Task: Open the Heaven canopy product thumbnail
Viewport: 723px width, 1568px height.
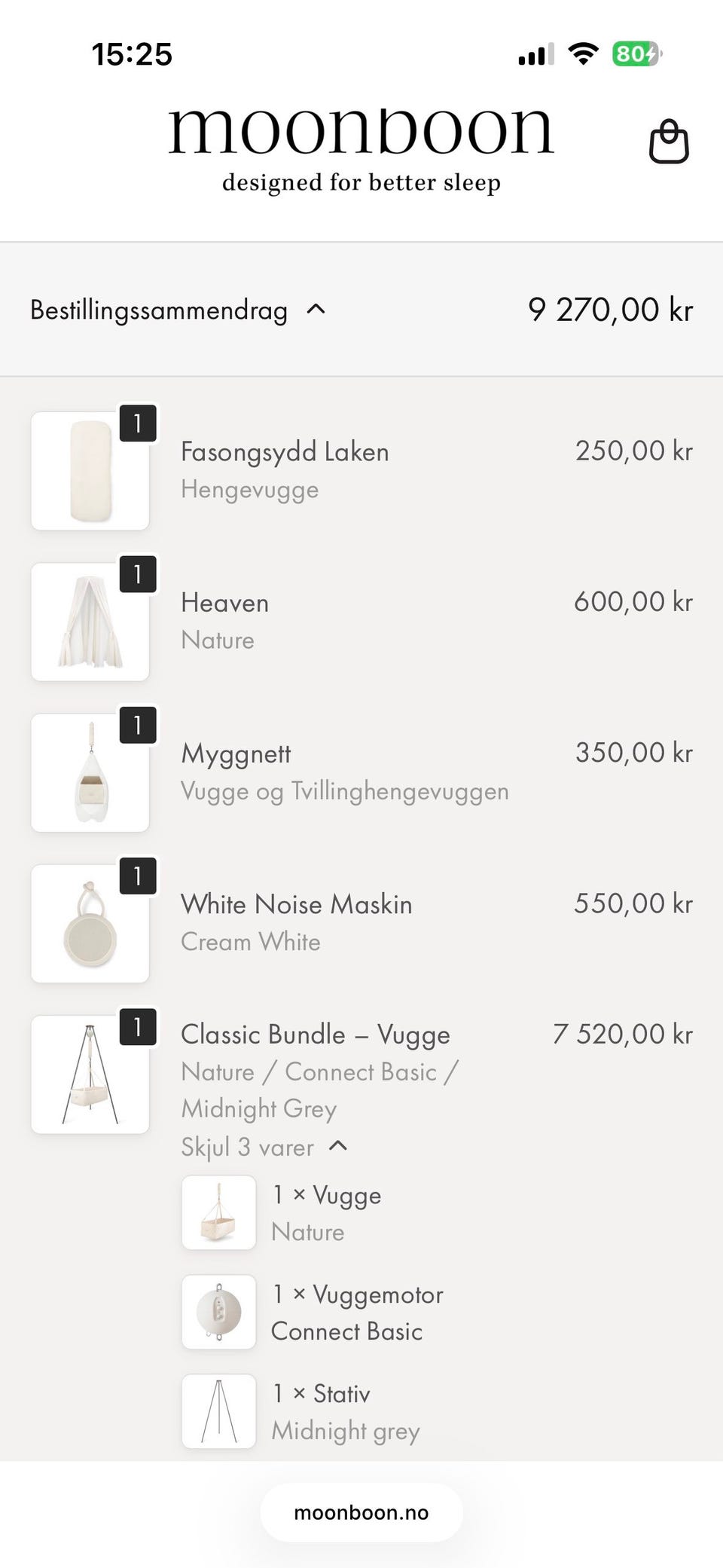Action: (x=90, y=622)
